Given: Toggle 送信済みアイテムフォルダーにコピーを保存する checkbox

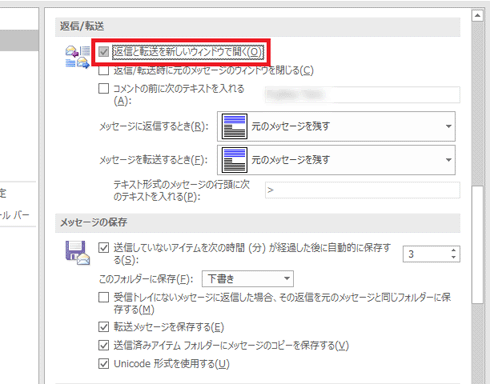Looking at the screenshot, I should (104, 345).
